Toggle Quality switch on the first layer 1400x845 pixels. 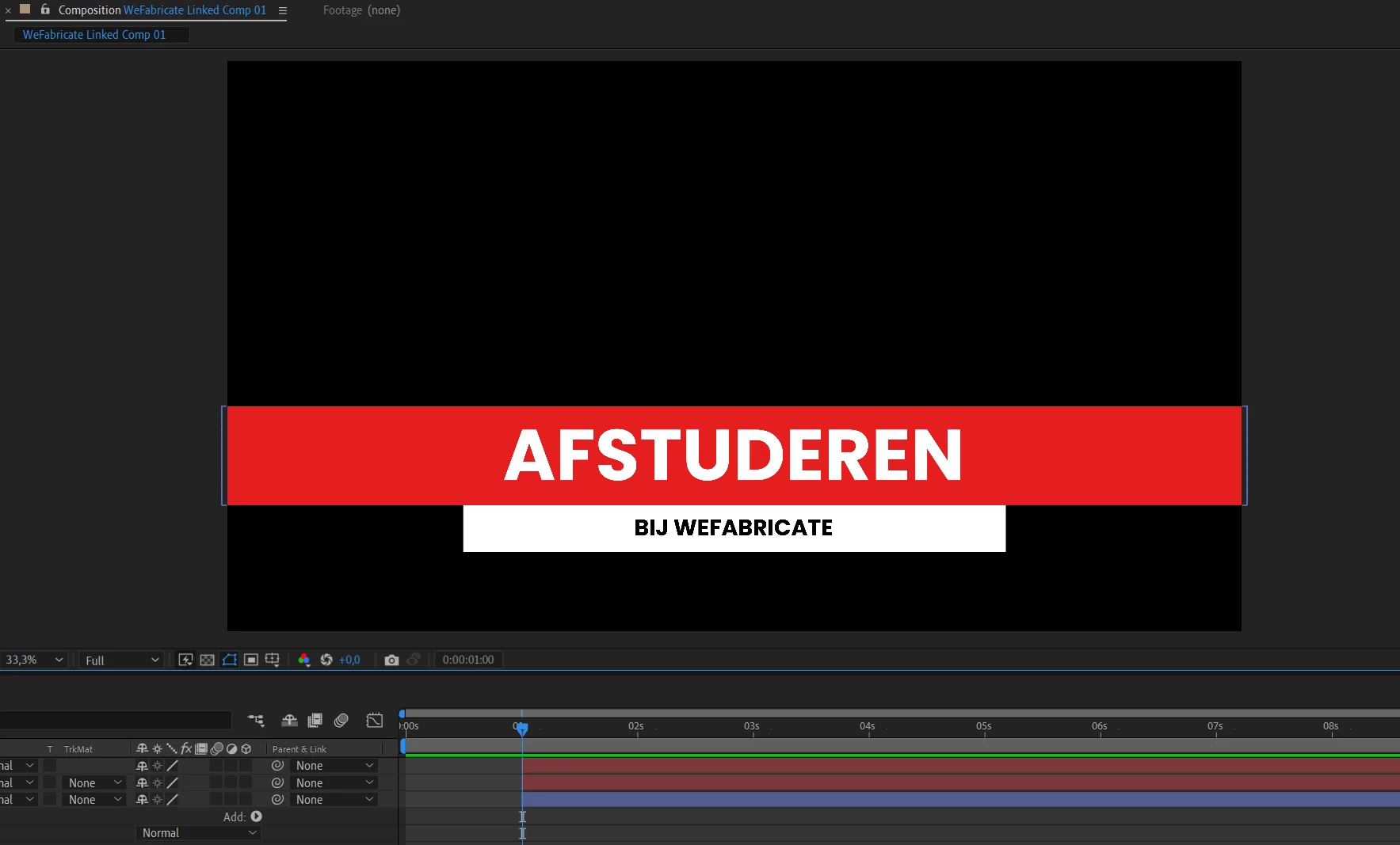pos(172,766)
